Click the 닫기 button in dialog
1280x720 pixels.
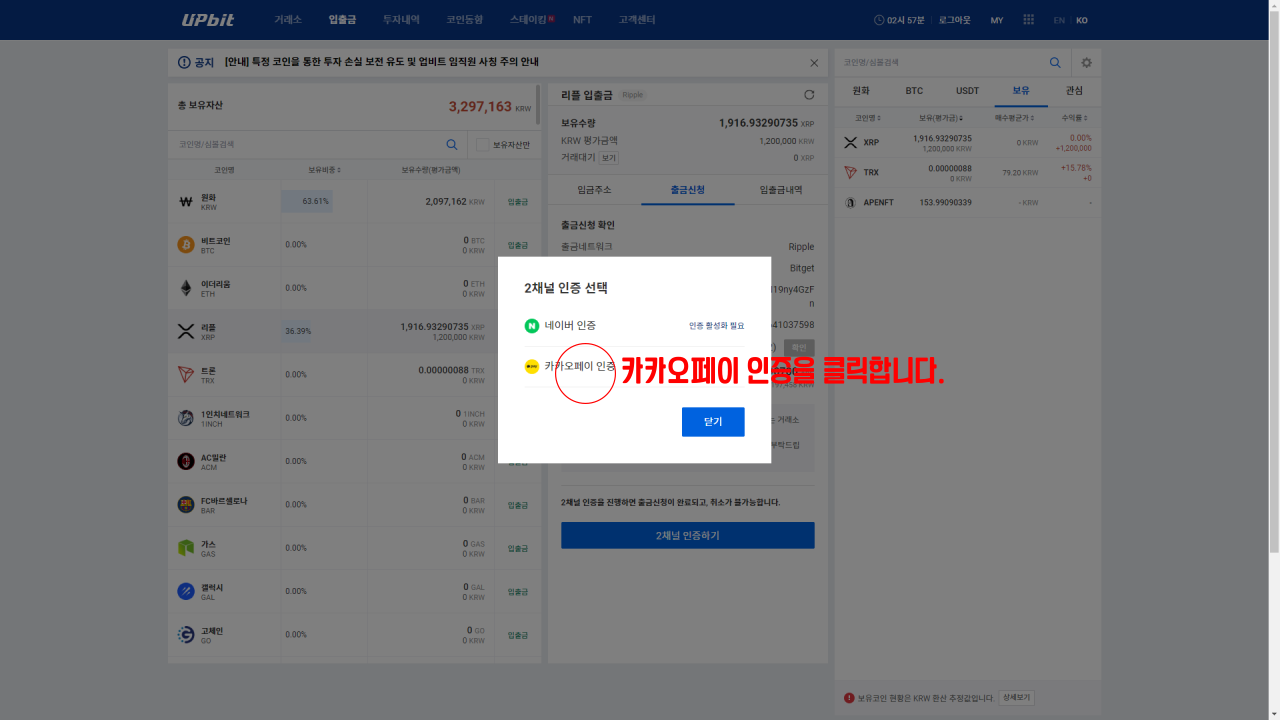(x=713, y=422)
